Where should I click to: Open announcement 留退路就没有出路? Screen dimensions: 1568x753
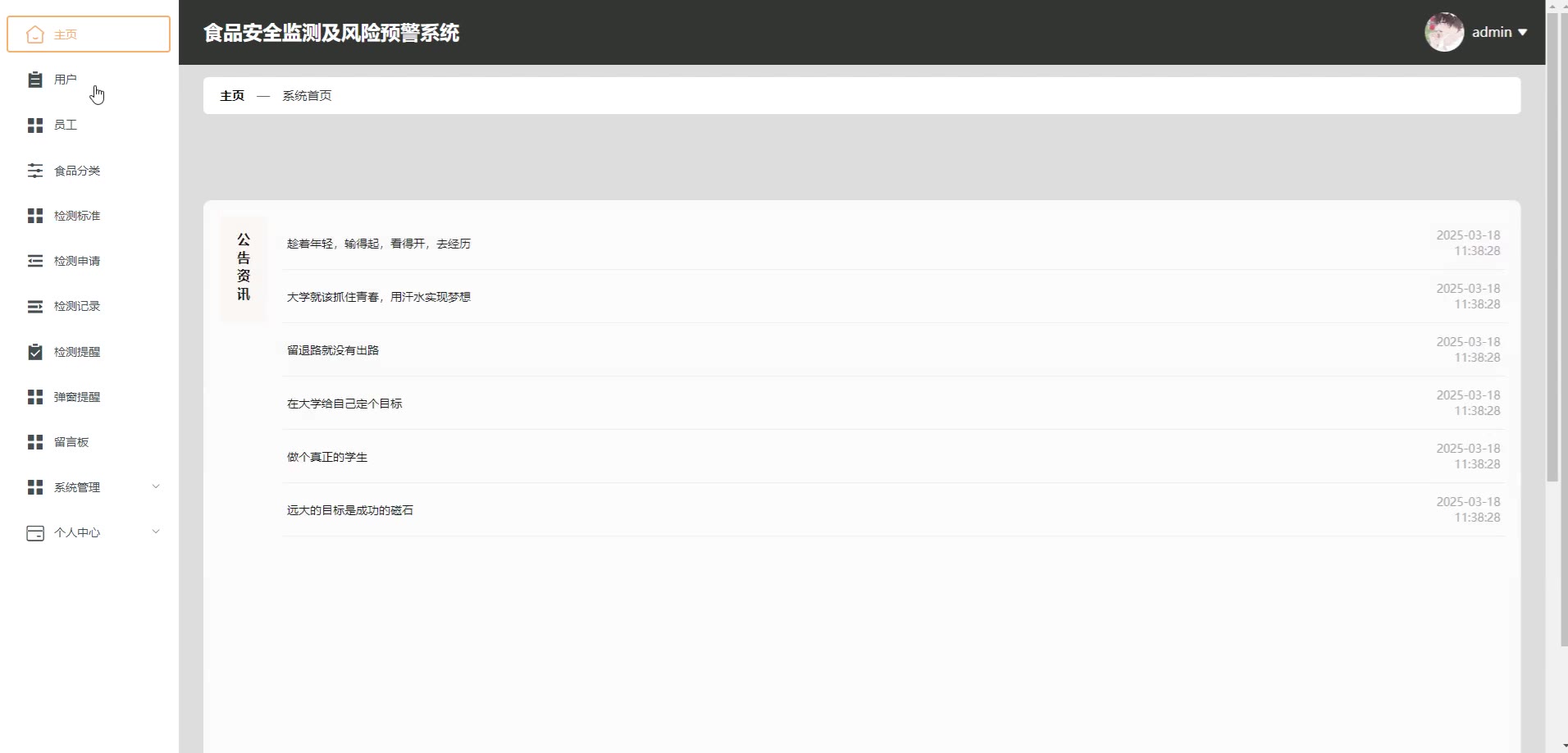click(333, 350)
